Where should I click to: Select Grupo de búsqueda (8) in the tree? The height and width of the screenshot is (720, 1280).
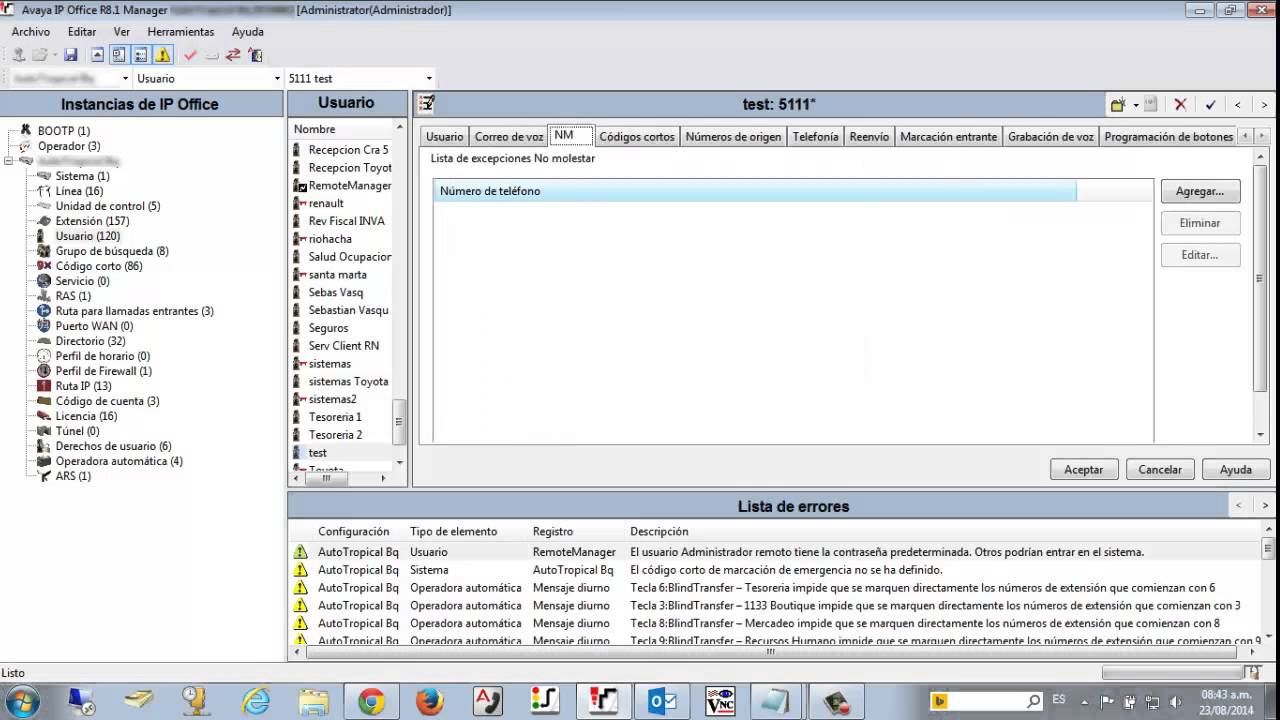pyautogui.click(x=112, y=251)
